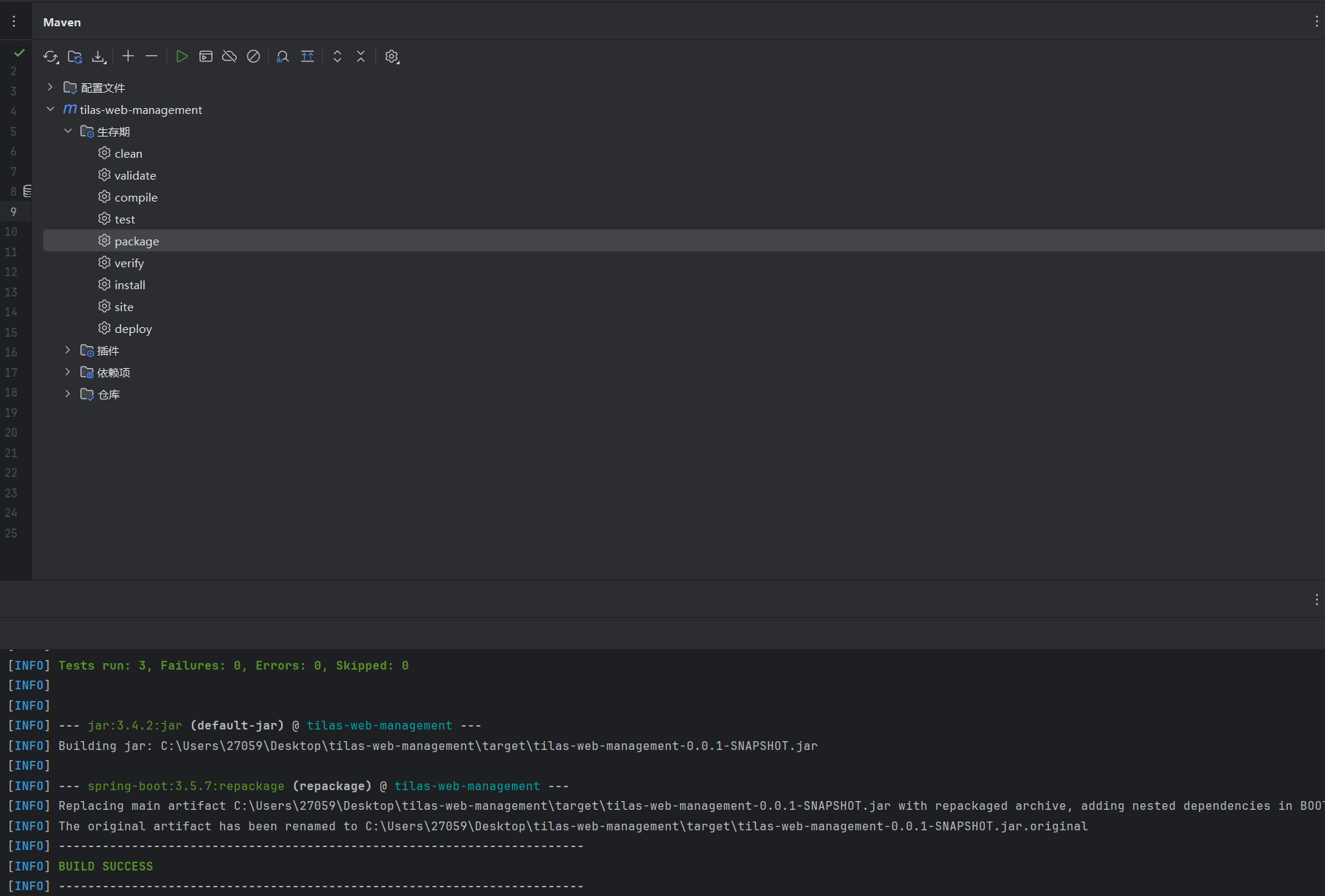
Task: Expand the 依赖项 dependencies node
Action: pyautogui.click(x=68, y=372)
